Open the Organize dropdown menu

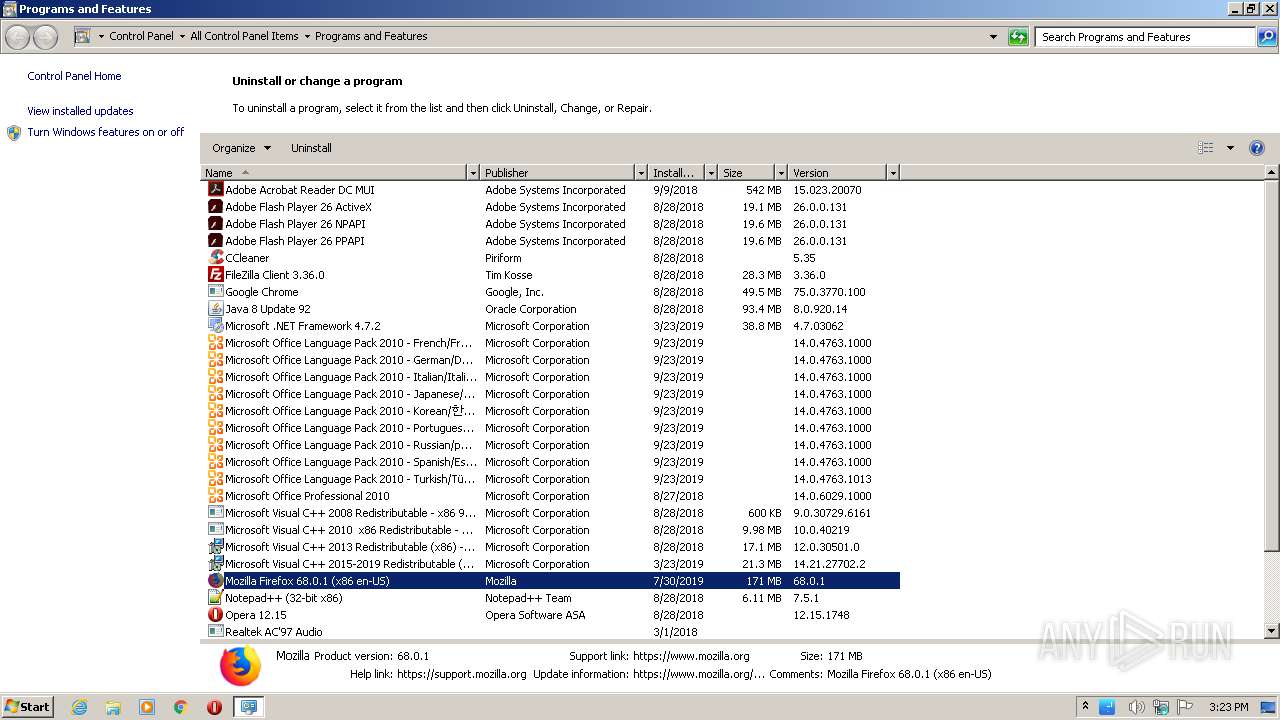tap(241, 148)
